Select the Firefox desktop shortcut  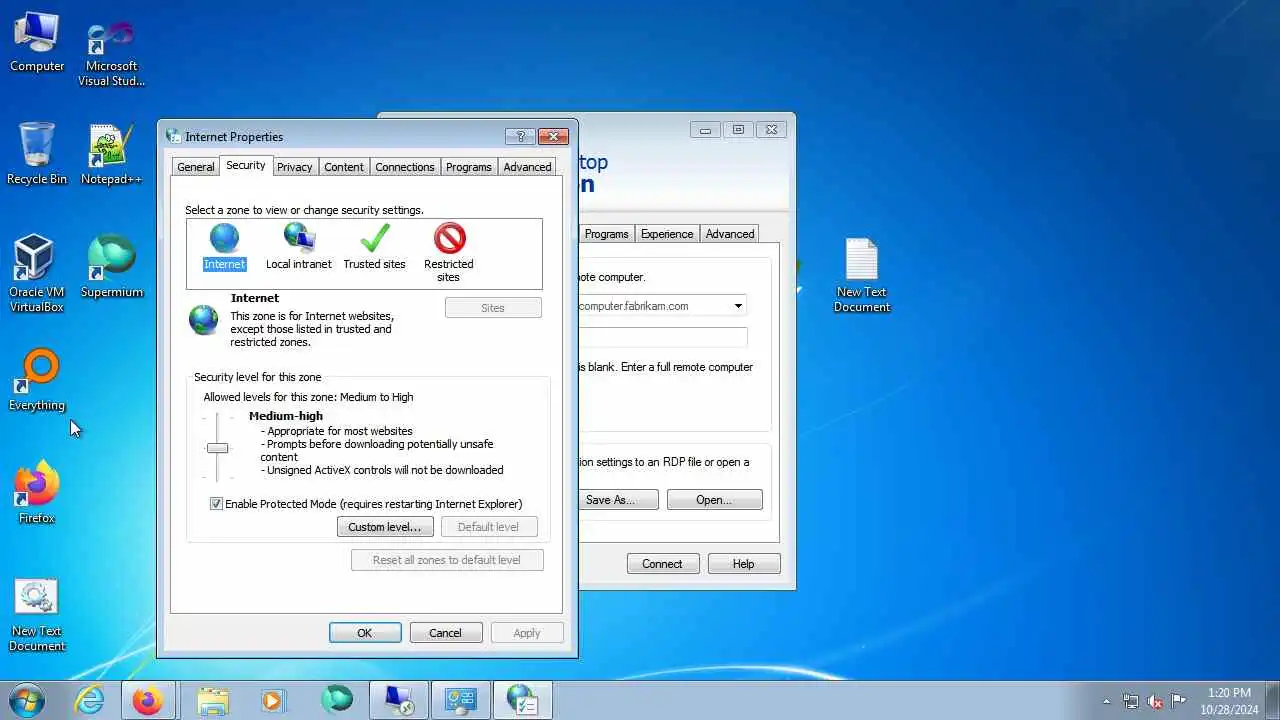(37, 493)
